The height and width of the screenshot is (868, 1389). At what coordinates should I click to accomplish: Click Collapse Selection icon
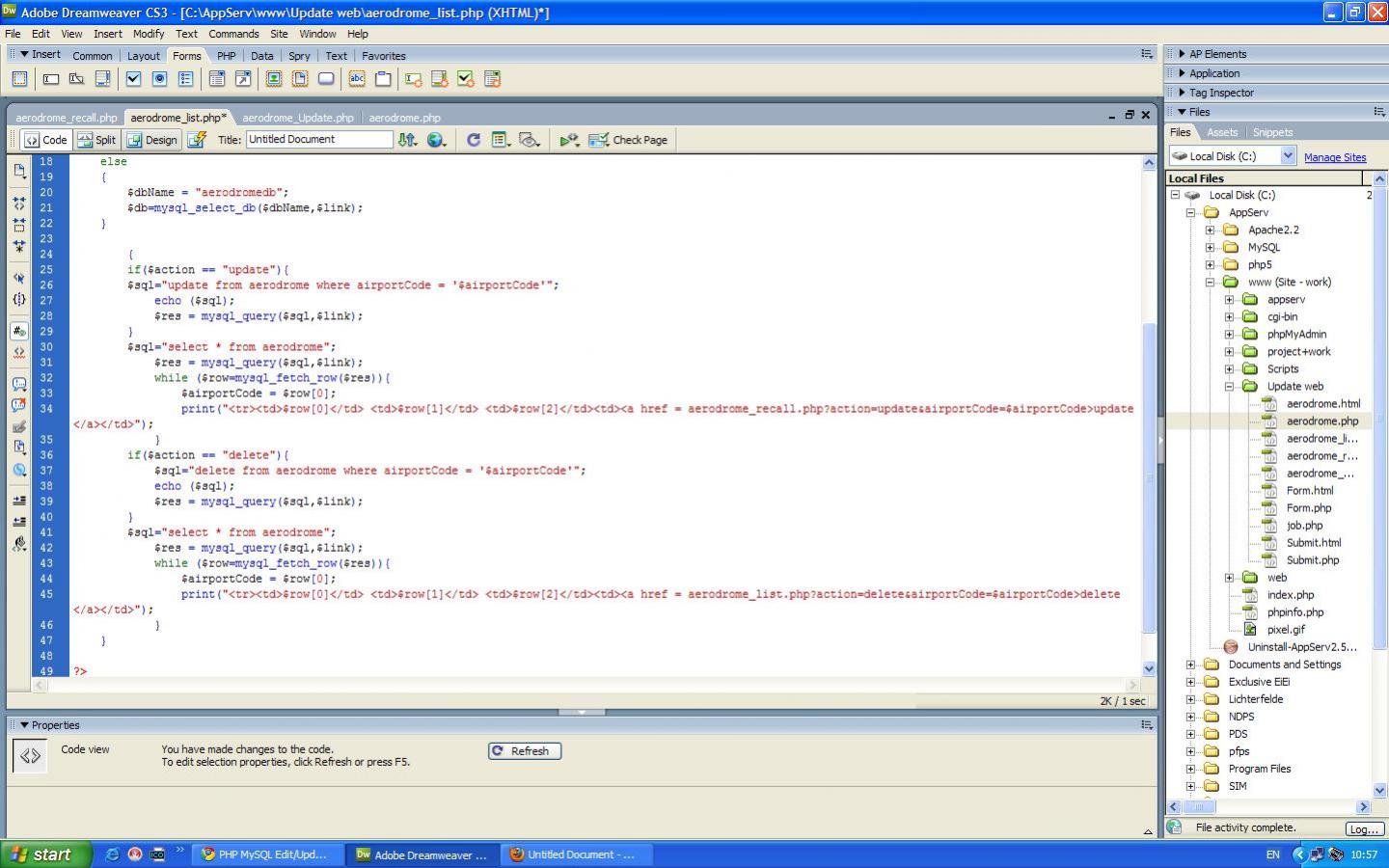click(19, 225)
